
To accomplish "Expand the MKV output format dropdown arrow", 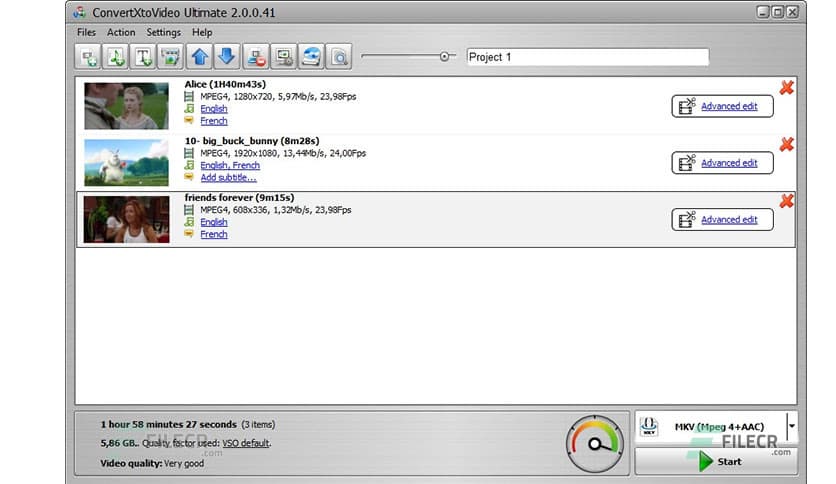I will point(792,426).
